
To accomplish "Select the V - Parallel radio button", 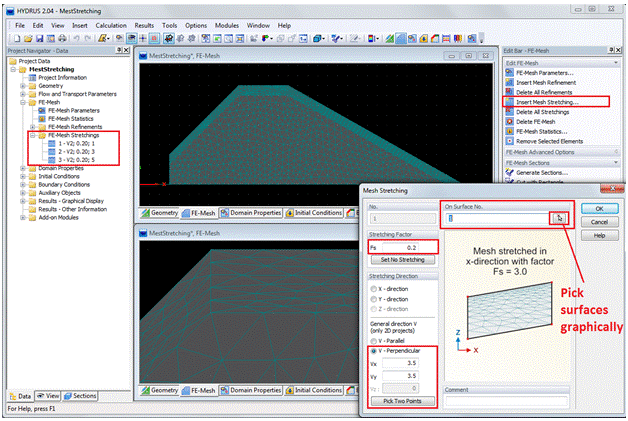I will [374, 341].
